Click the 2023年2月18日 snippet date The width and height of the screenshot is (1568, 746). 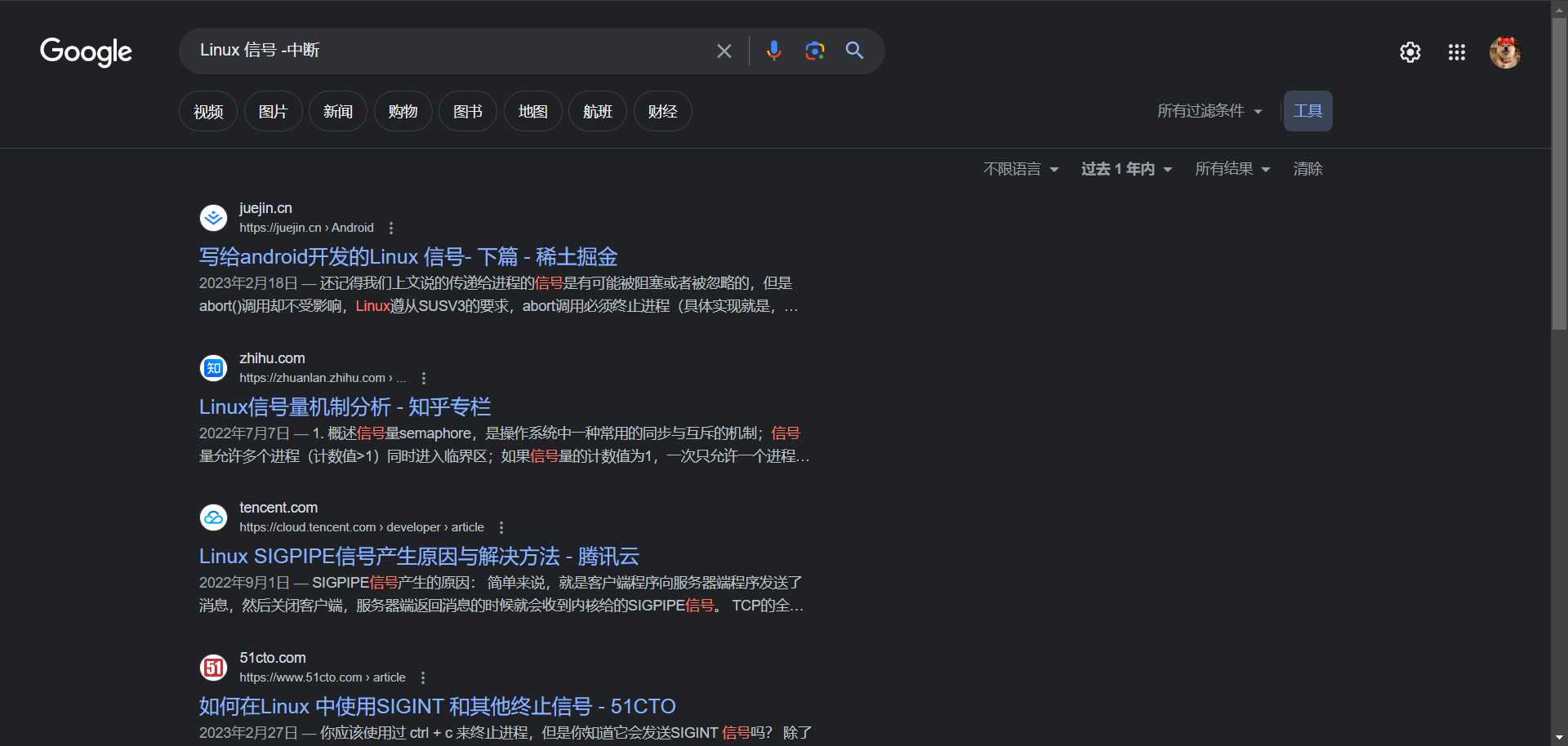(248, 283)
